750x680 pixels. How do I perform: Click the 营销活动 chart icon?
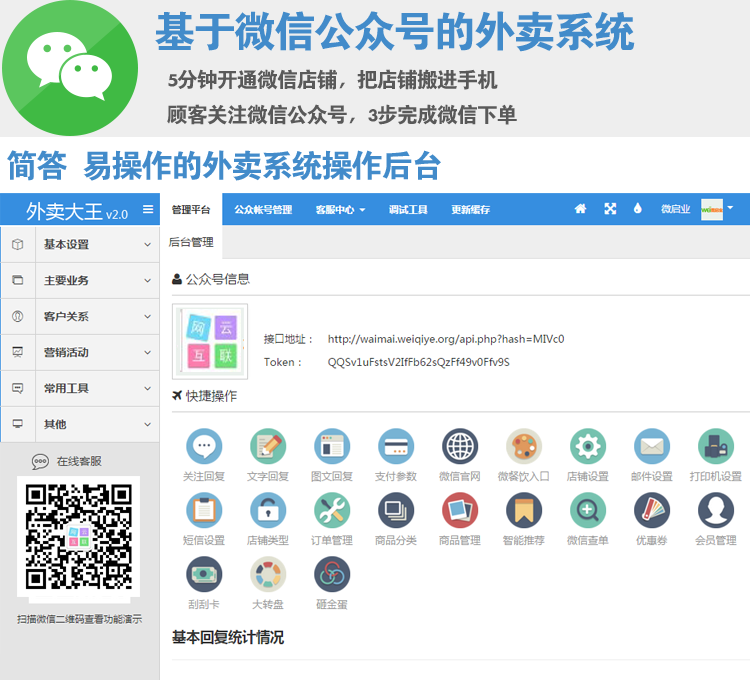coord(18,352)
